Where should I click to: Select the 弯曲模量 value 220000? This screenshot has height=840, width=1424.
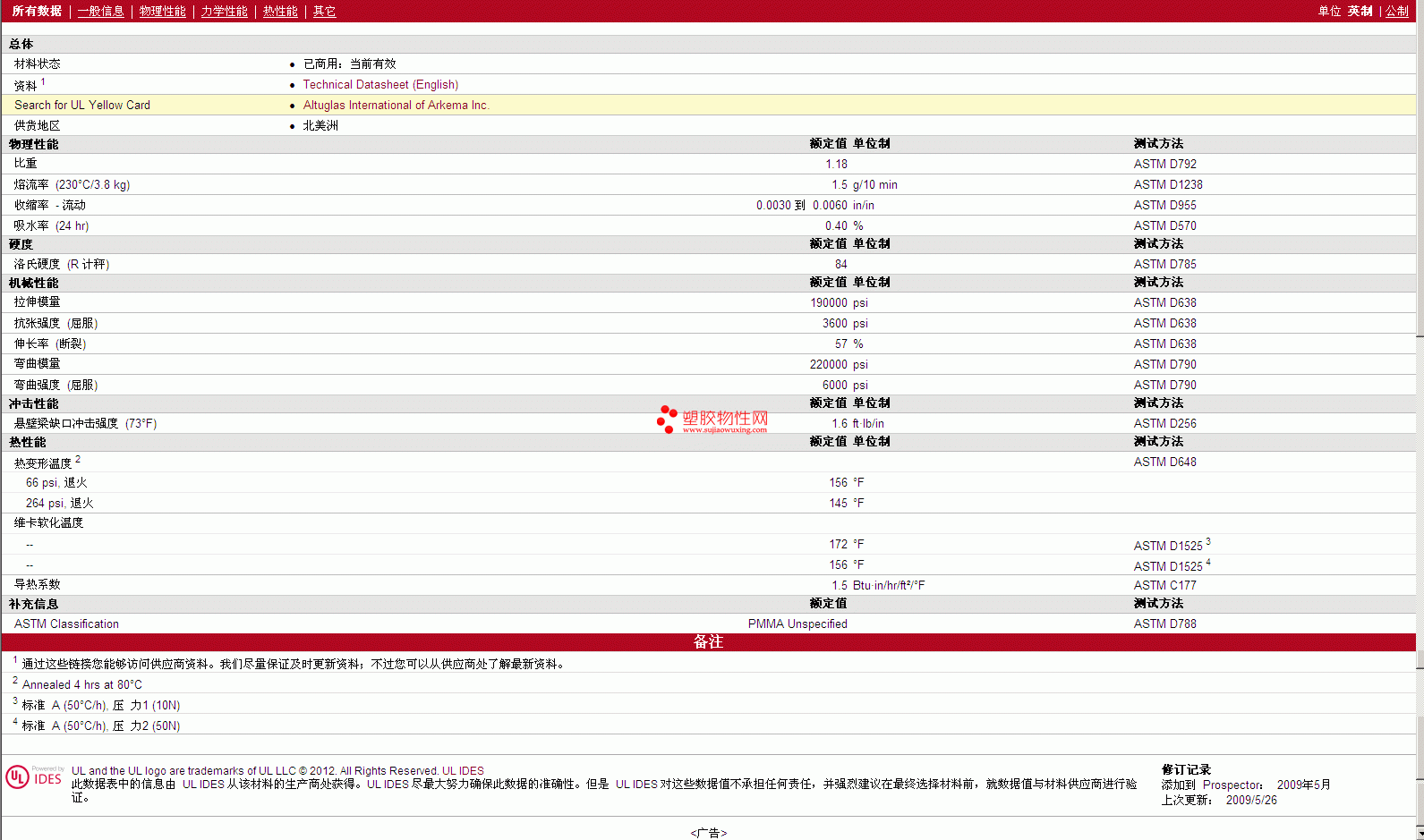pyautogui.click(x=829, y=364)
